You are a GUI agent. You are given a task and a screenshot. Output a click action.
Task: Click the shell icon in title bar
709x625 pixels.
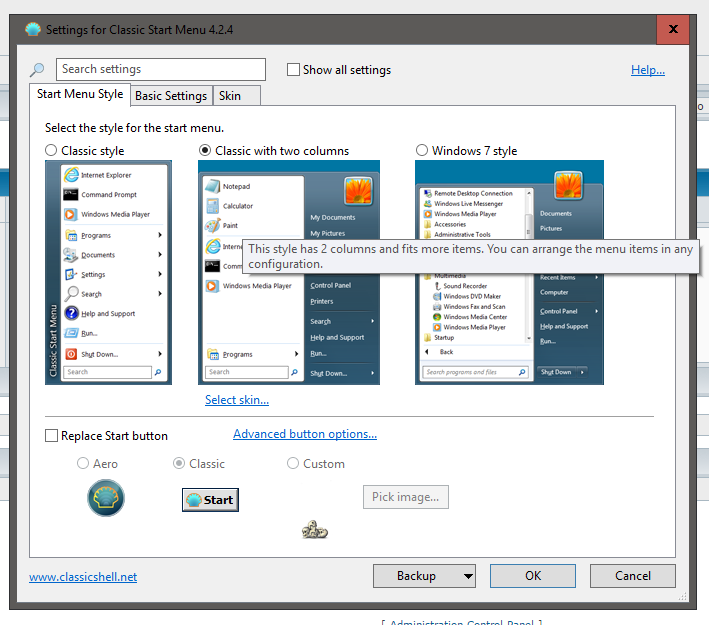[x=33, y=29]
